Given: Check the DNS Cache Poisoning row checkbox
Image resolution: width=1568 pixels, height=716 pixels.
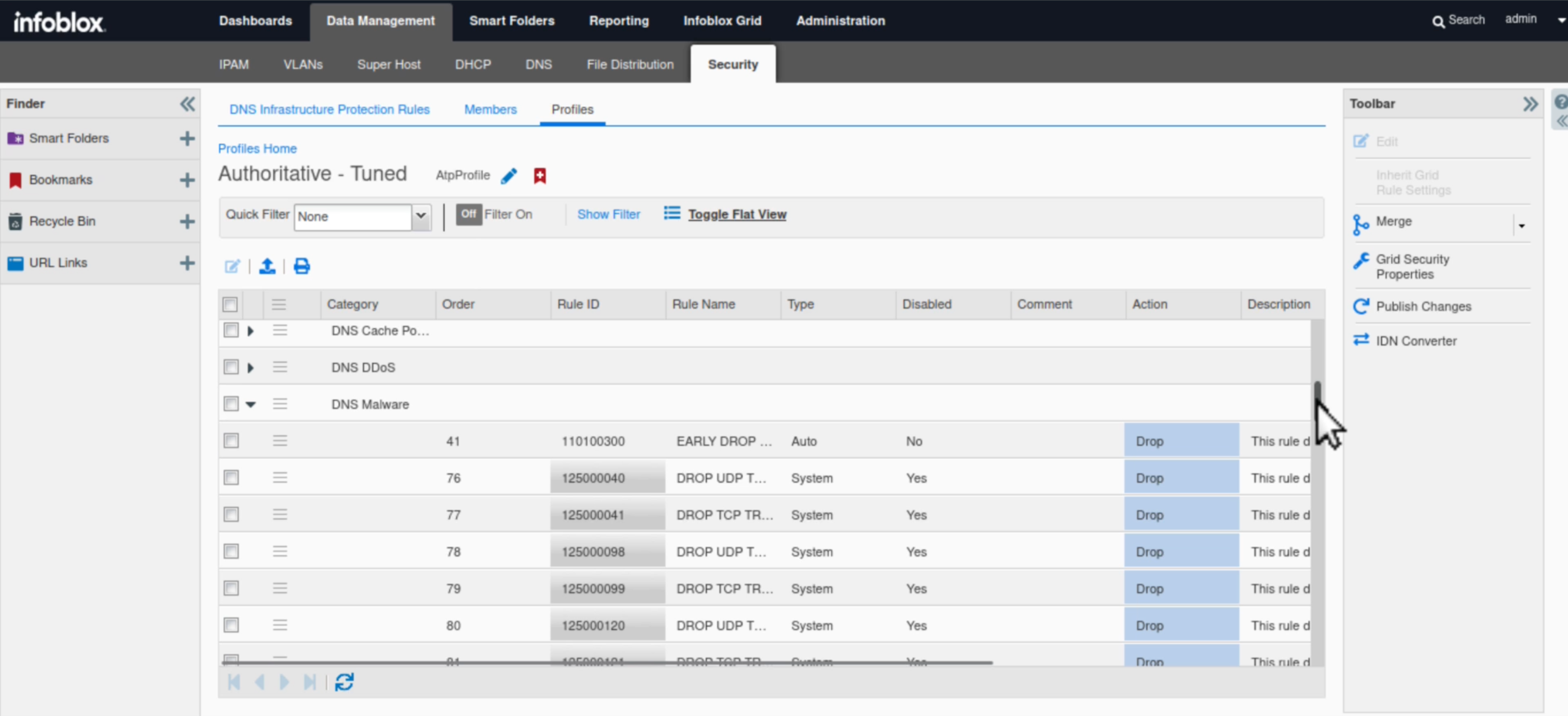Looking at the screenshot, I should click(231, 330).
